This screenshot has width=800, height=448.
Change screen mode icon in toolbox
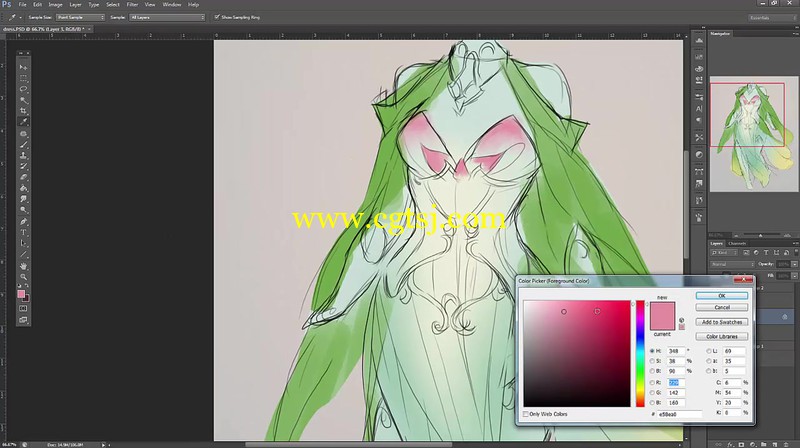click(x=23, y=320)
